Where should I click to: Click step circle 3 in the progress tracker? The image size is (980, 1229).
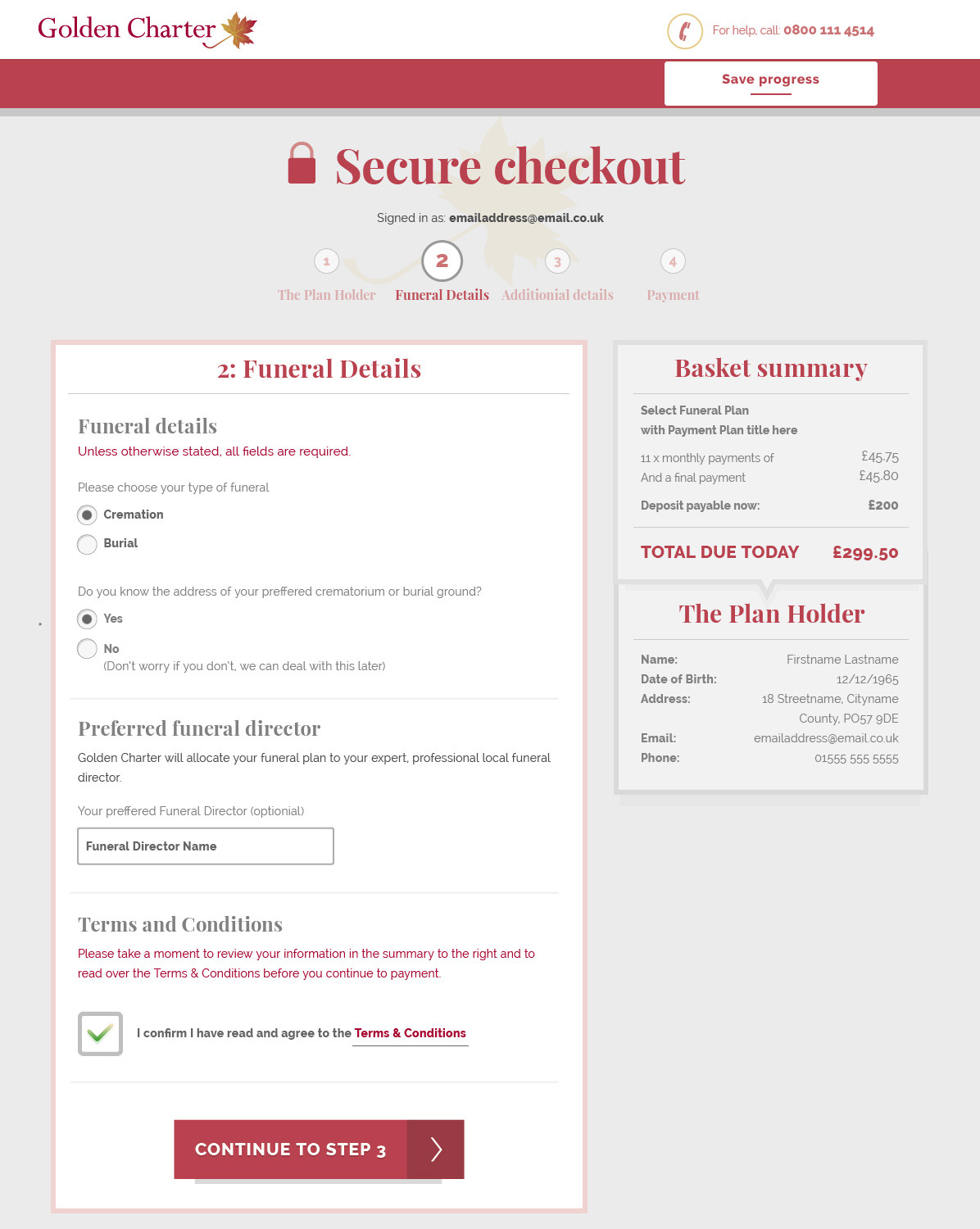coord(557,261)
